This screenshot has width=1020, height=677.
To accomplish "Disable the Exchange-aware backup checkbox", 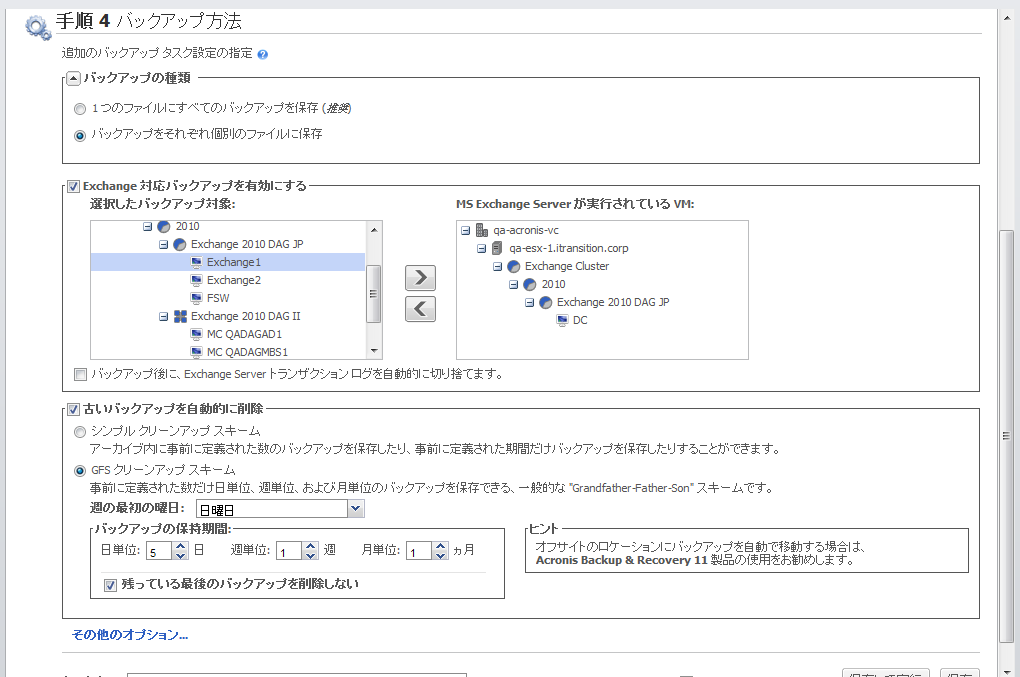I will 73,185.
